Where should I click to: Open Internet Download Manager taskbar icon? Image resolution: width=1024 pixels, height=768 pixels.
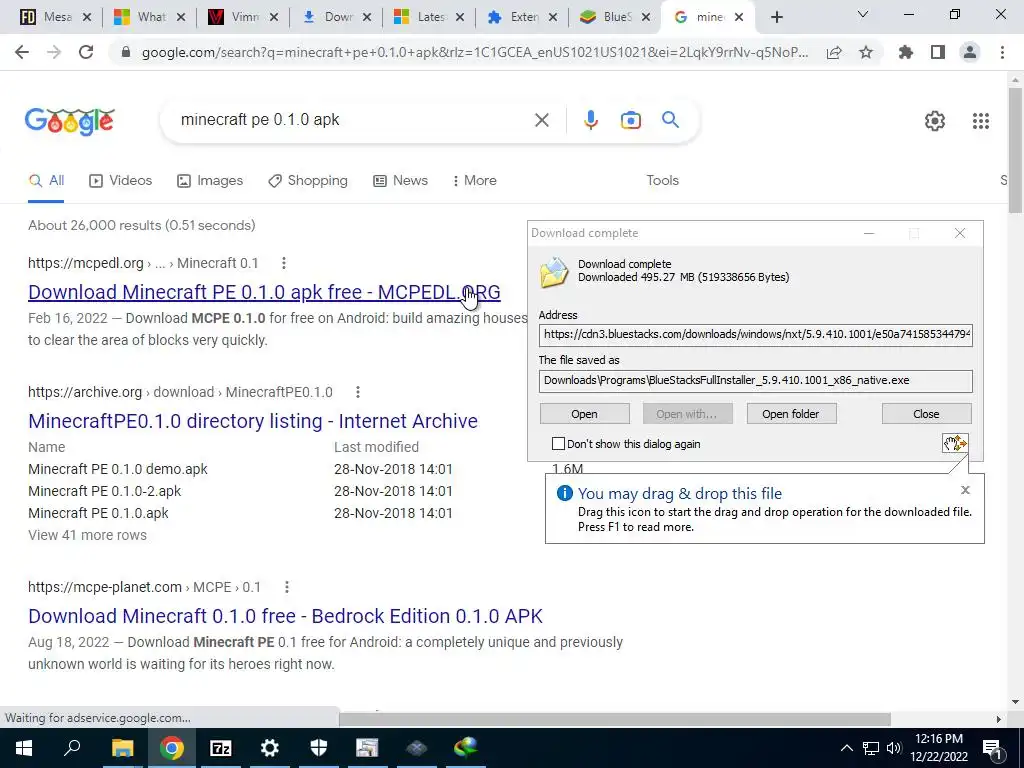pyautogui.click(x=466, y=748)
